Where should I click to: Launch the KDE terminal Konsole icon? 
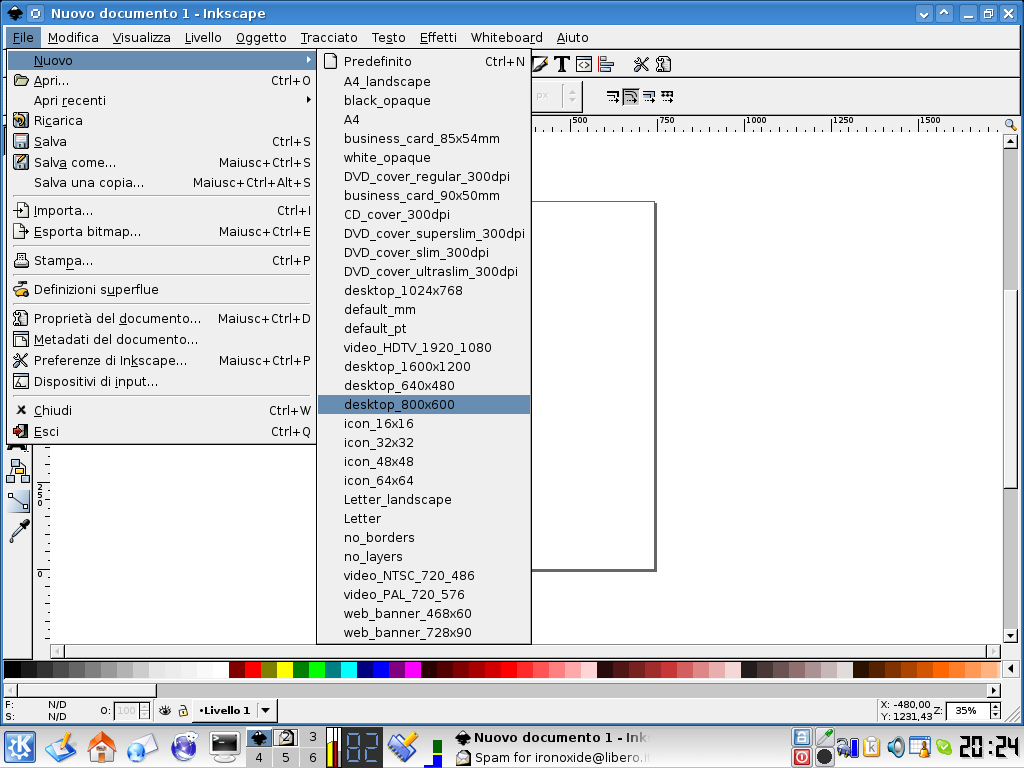coord(224,745)
